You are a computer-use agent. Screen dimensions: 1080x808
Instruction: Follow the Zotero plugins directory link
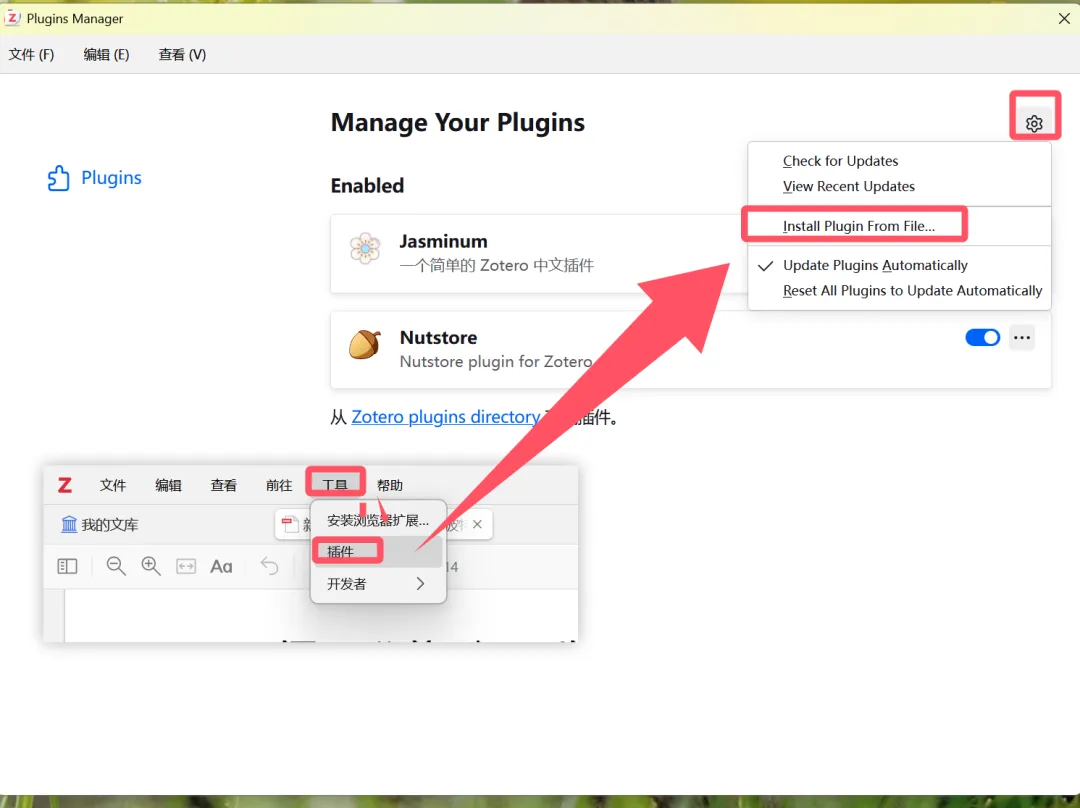pos(446,417)
